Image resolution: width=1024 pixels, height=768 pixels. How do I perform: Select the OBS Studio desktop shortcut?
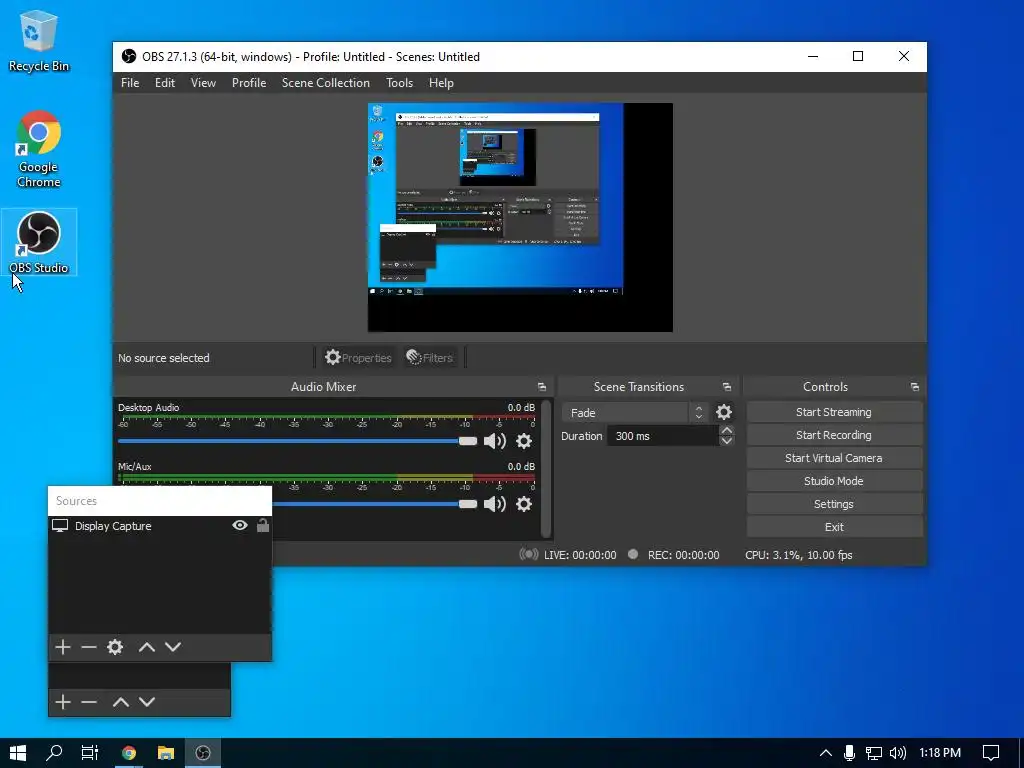click(x=39, y=242)
